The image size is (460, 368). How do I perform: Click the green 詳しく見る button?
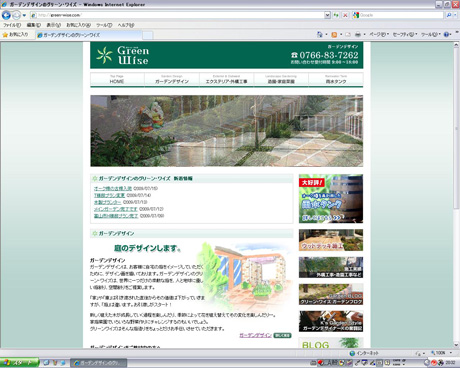(282, 335)
